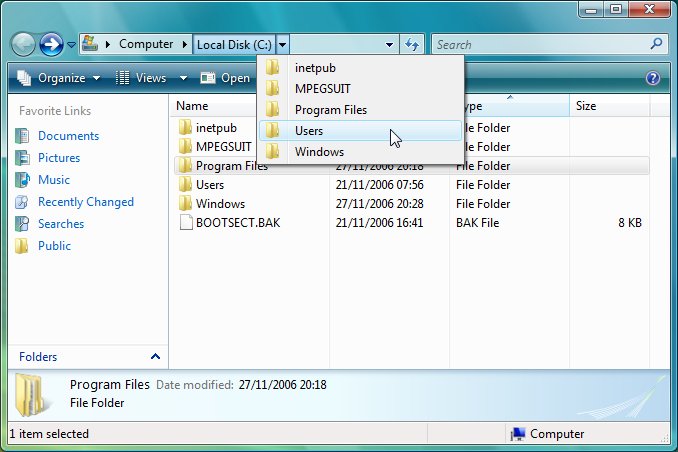Open the recent pages dropdown arrow

(71, 45)
